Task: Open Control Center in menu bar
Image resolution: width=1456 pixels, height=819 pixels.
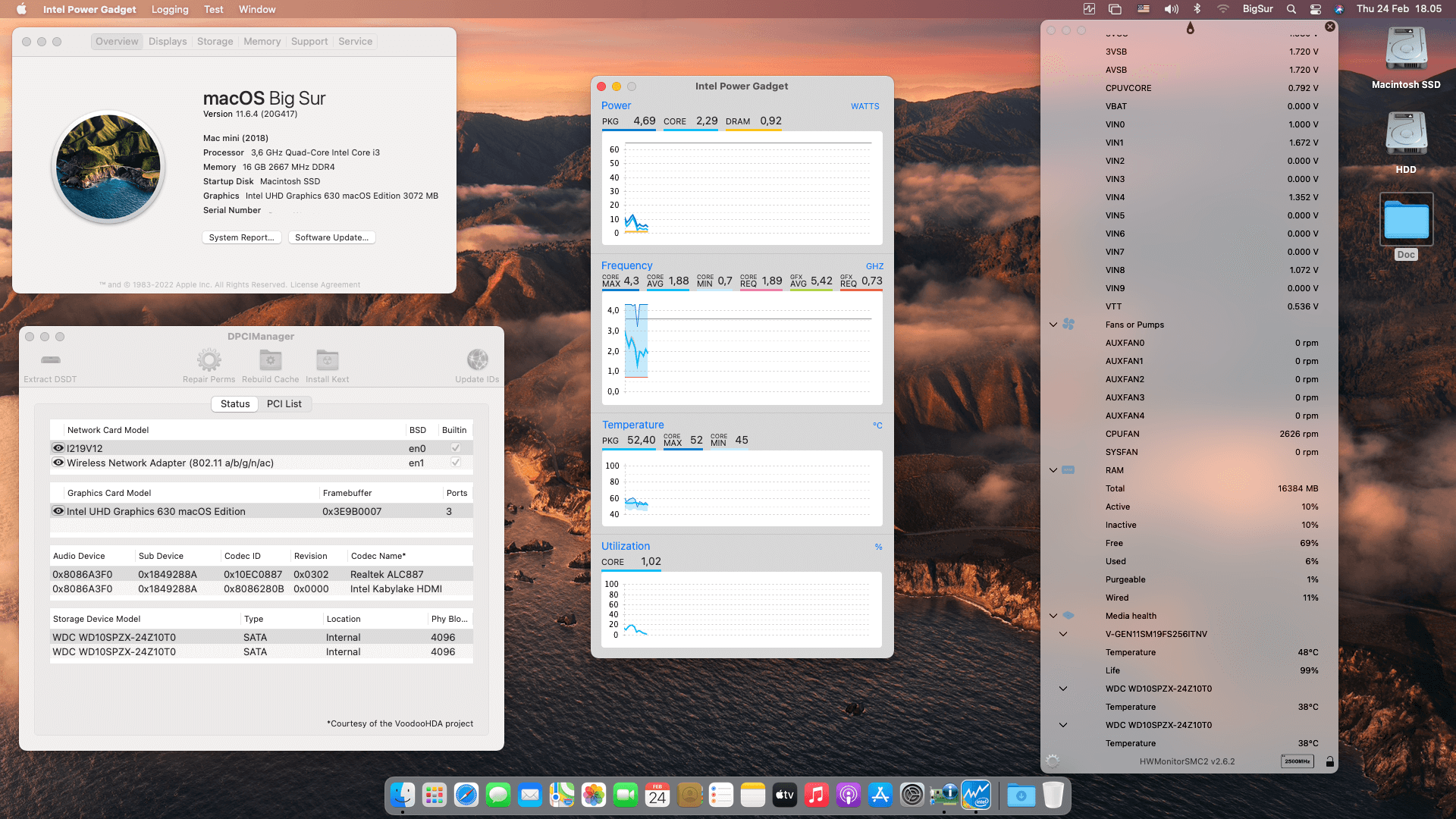Action: 1316,9
